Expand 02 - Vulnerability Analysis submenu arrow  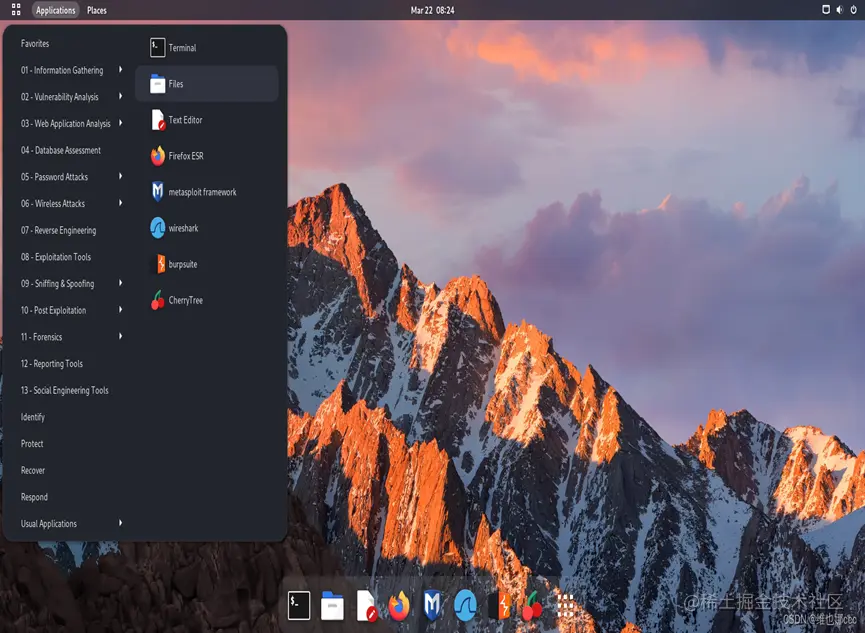point(120,96)
